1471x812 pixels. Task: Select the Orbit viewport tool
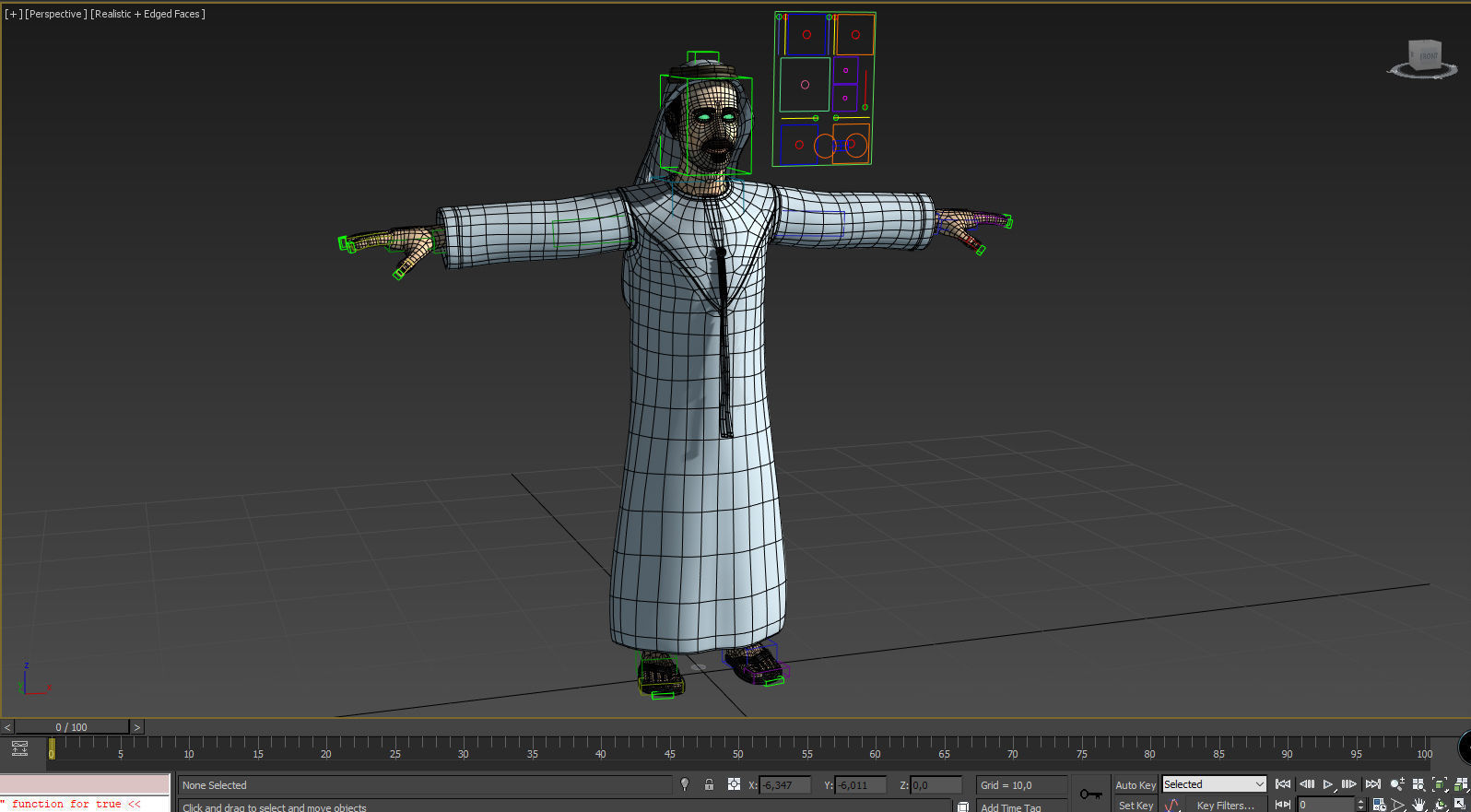(1440, 805)
